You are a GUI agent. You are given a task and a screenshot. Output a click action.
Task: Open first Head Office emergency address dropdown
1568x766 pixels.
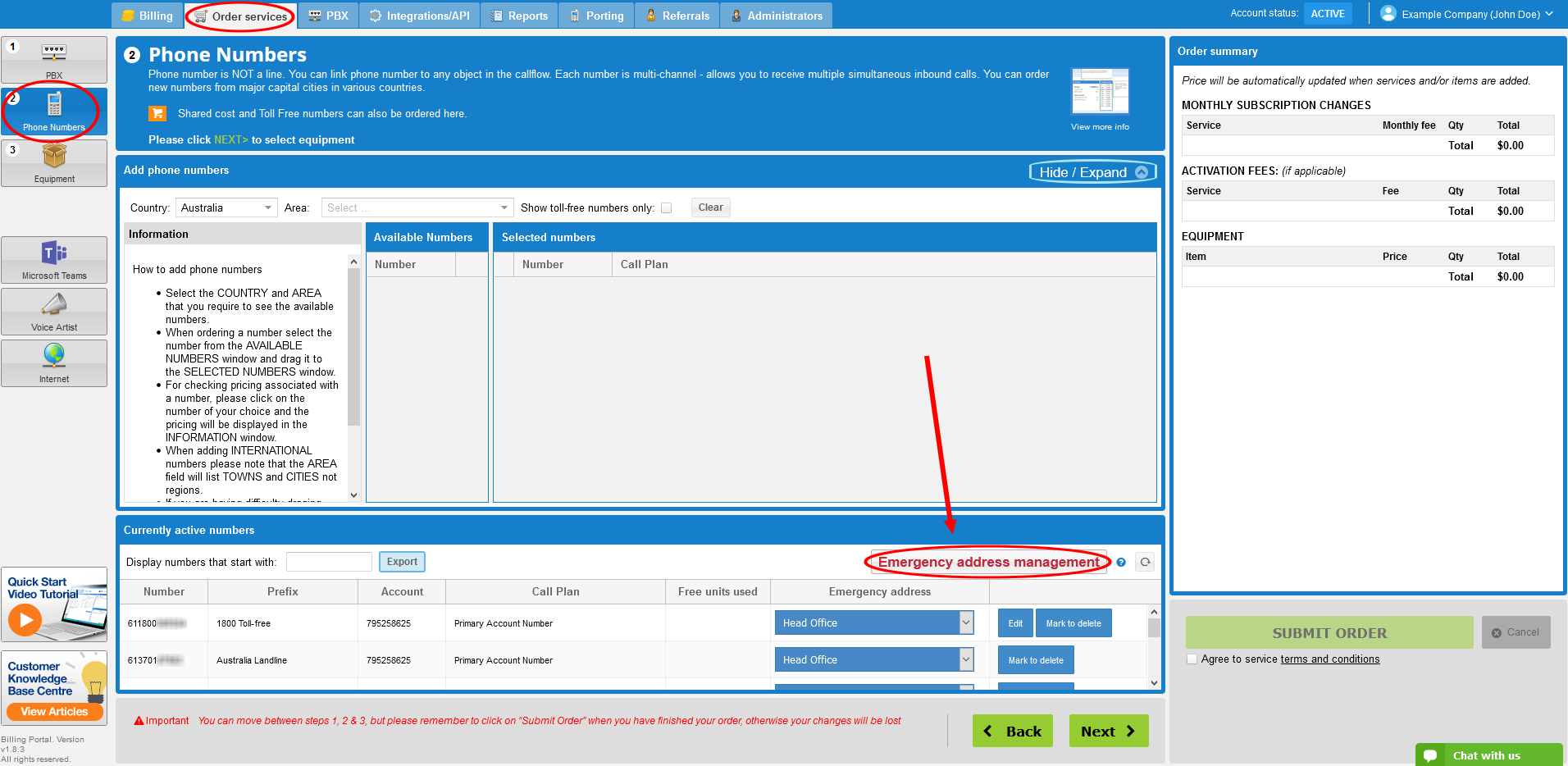pos(873,623)
